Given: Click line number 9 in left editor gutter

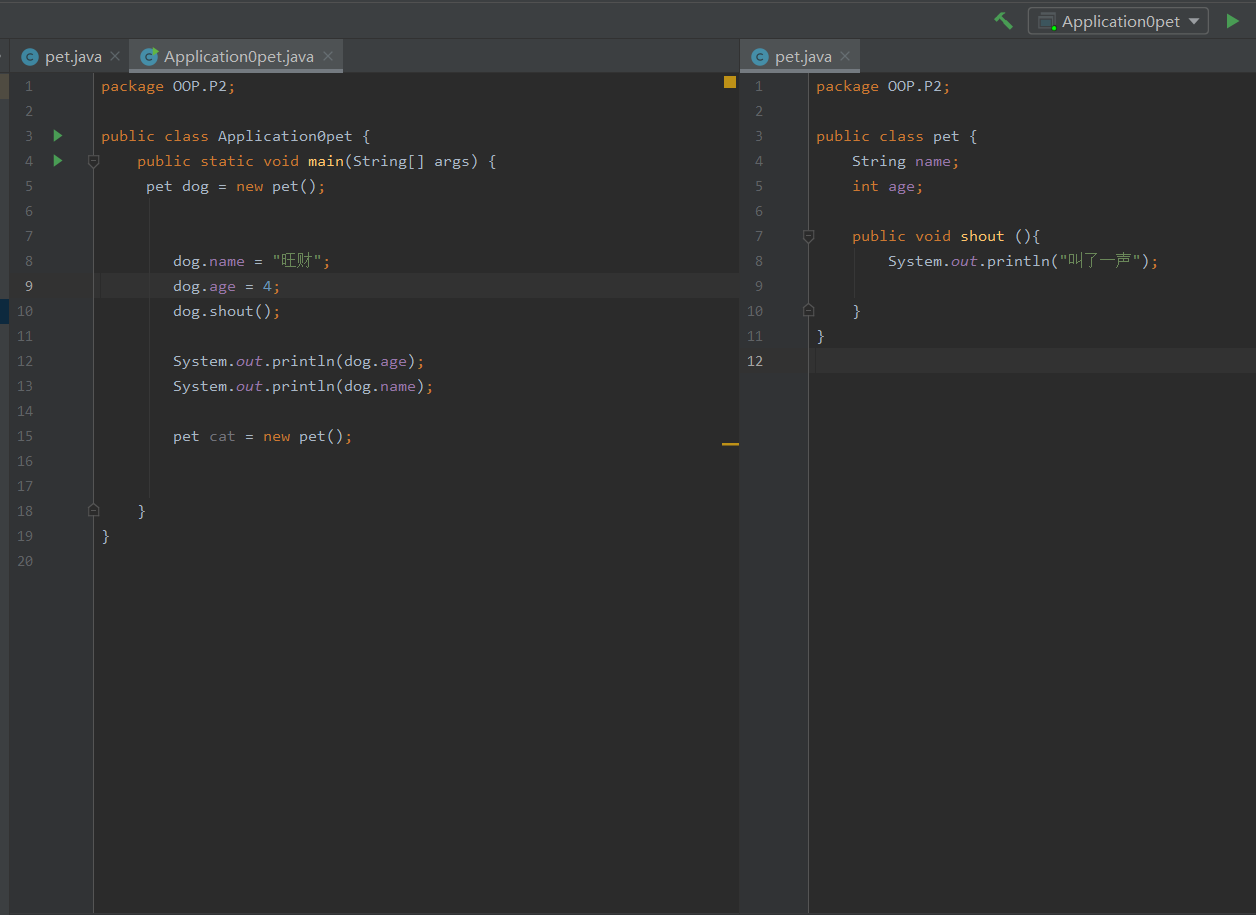Looking at the screenshot, I should point(28,286).
